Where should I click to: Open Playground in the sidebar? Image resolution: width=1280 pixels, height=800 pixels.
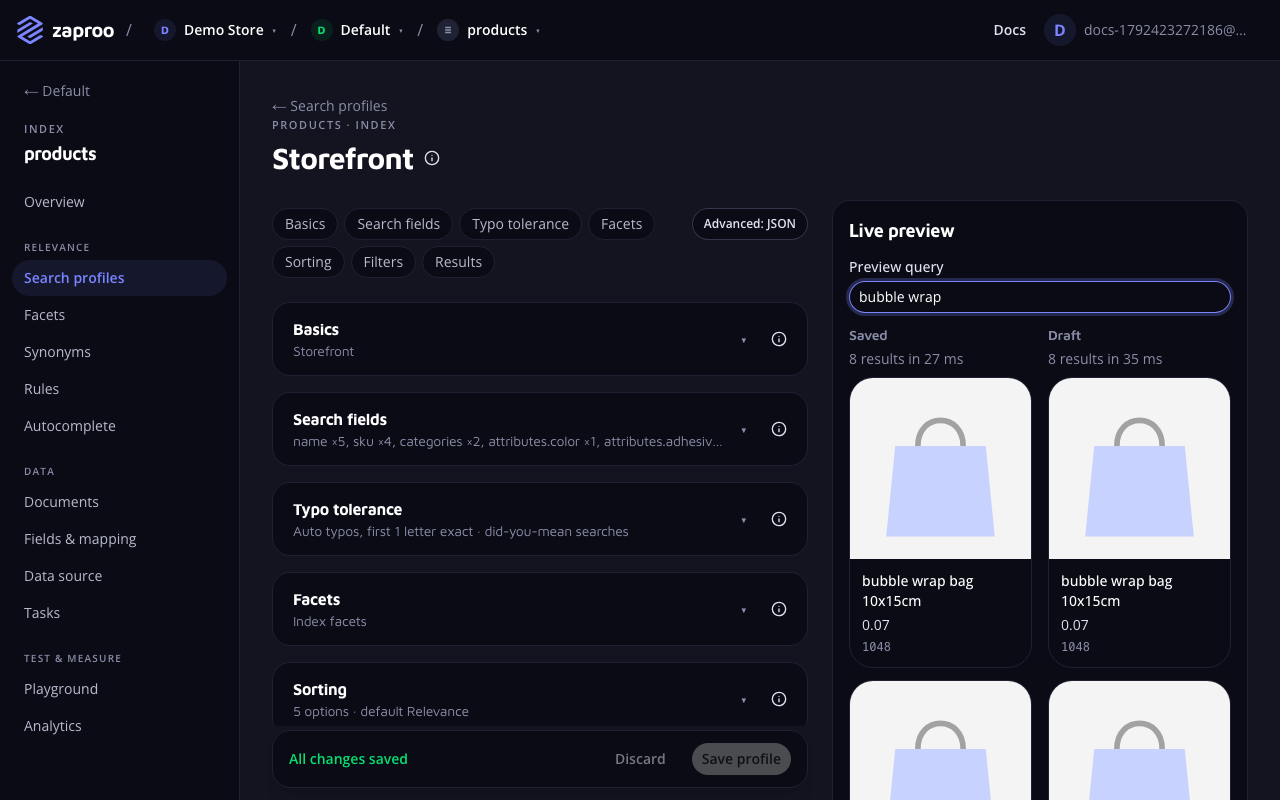pos(119,689)
